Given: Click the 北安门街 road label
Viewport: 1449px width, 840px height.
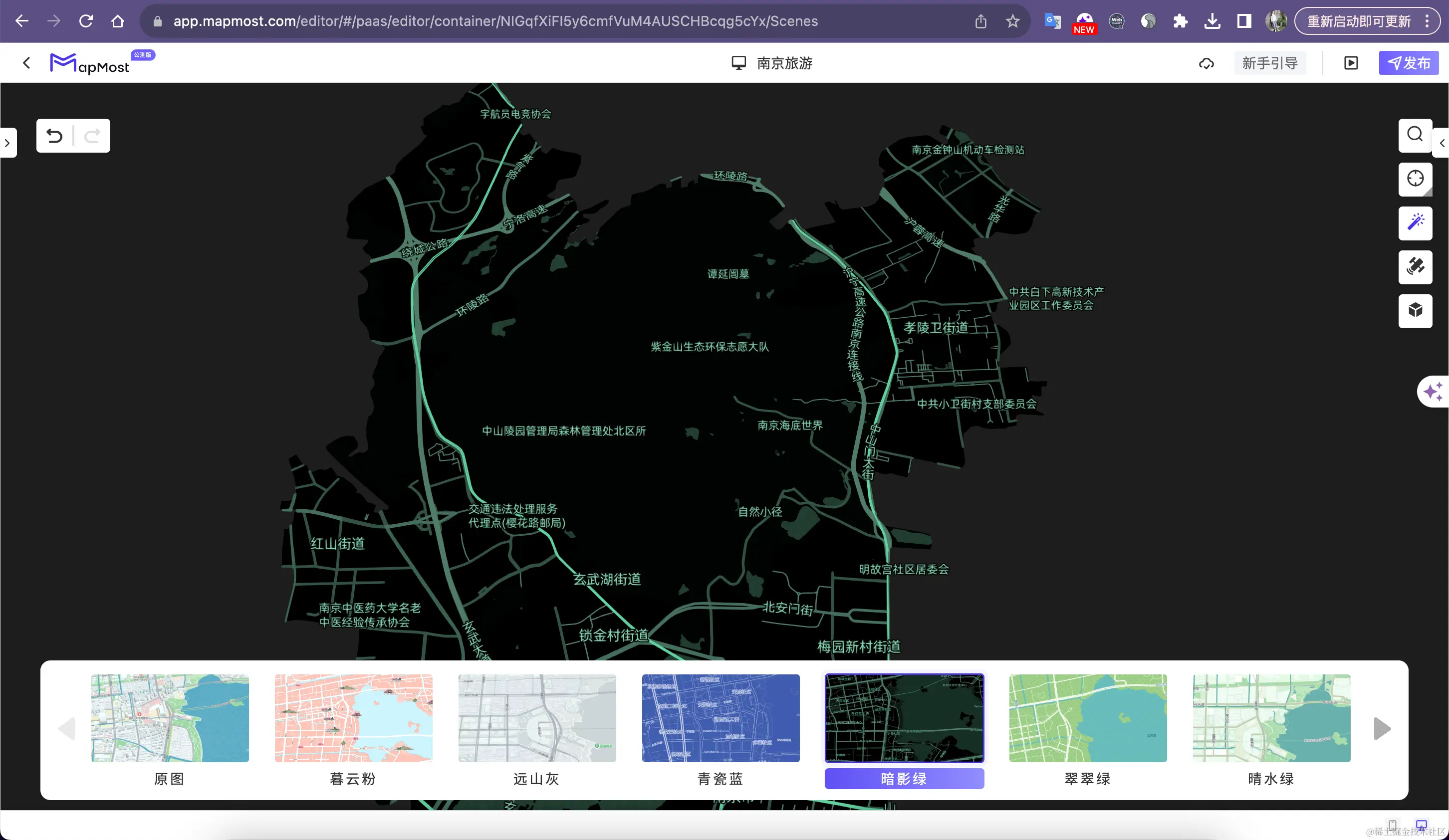Looking at the screenshot, I should [x=788, y=608].
